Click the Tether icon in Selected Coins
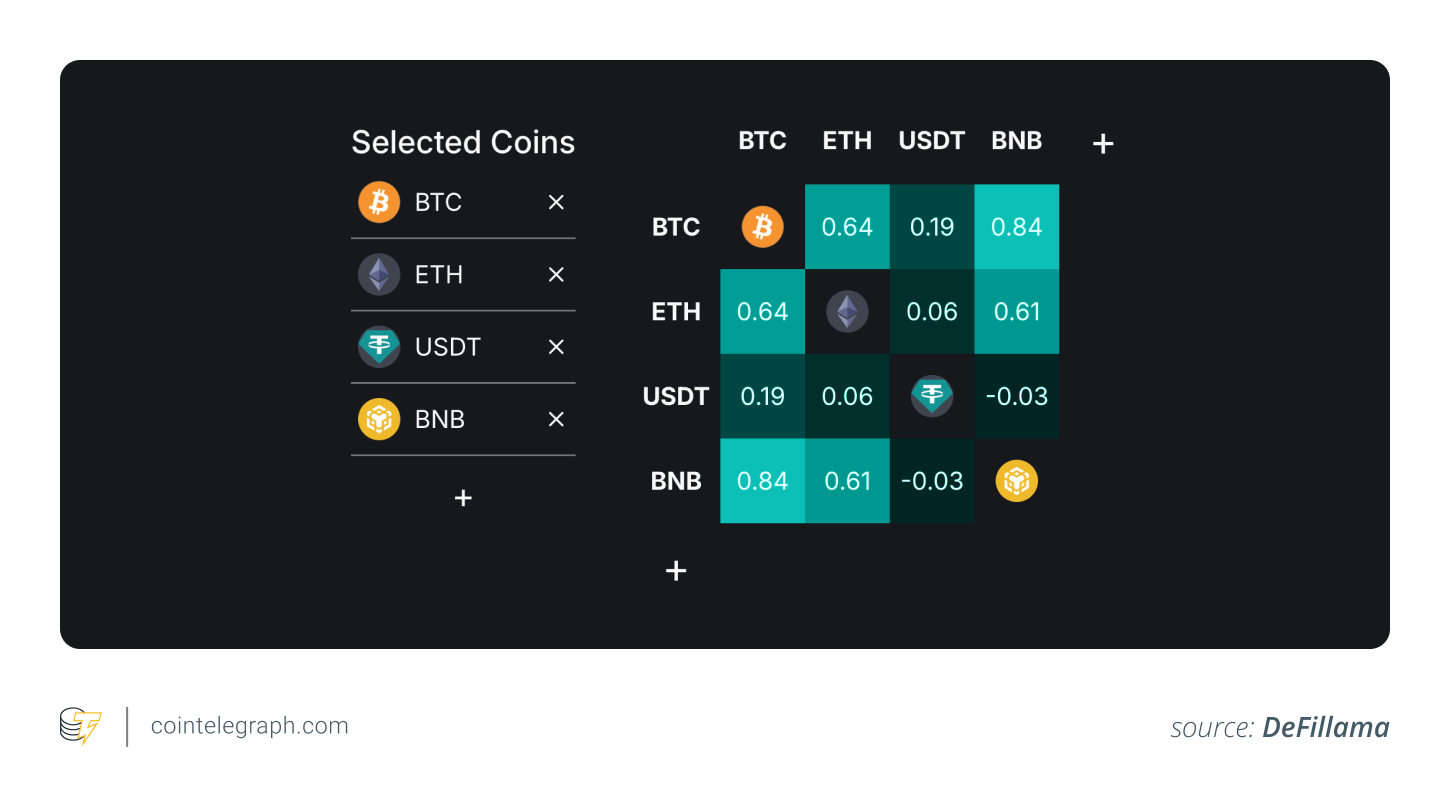 (379, 347)
